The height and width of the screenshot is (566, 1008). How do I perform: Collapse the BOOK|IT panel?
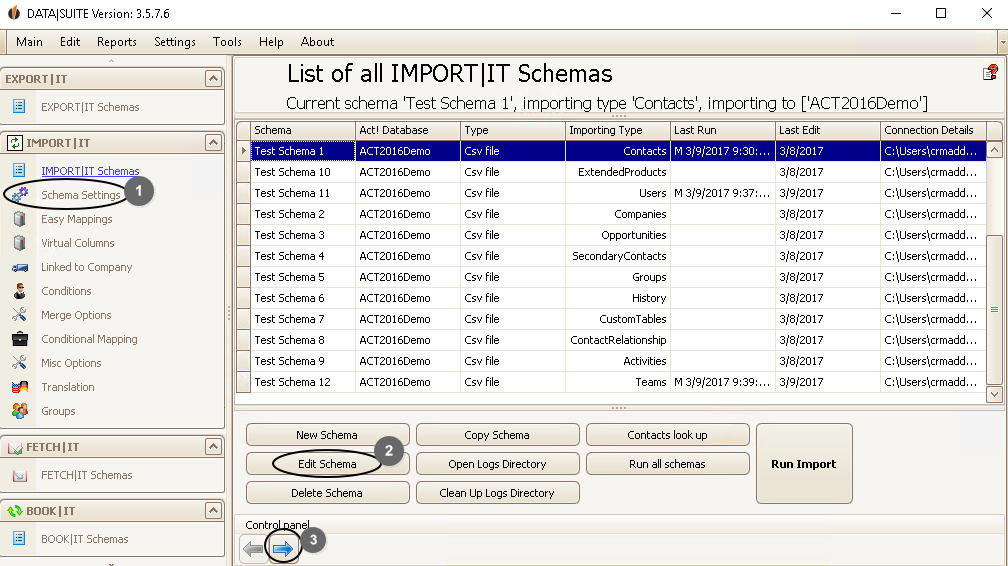pos(213,510)
